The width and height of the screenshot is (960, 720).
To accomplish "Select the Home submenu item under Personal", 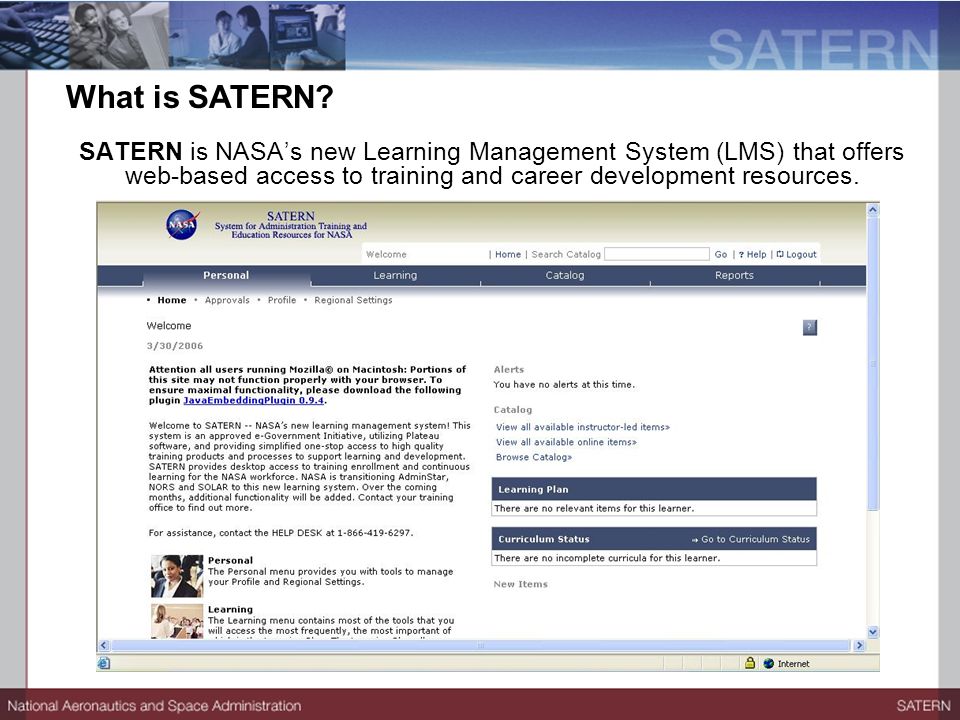I will [171, 300].
